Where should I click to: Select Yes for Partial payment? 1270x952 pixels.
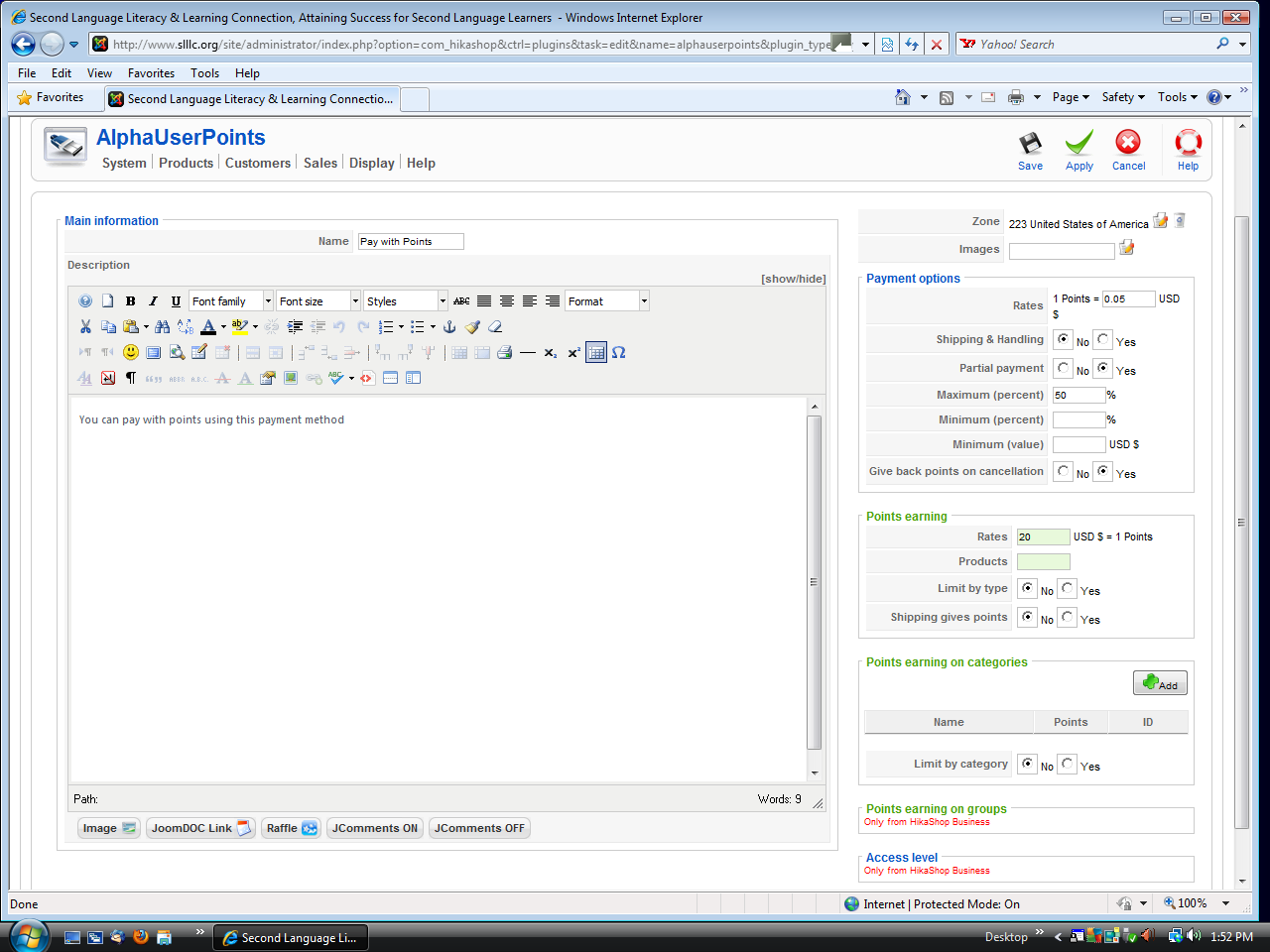1103,368
